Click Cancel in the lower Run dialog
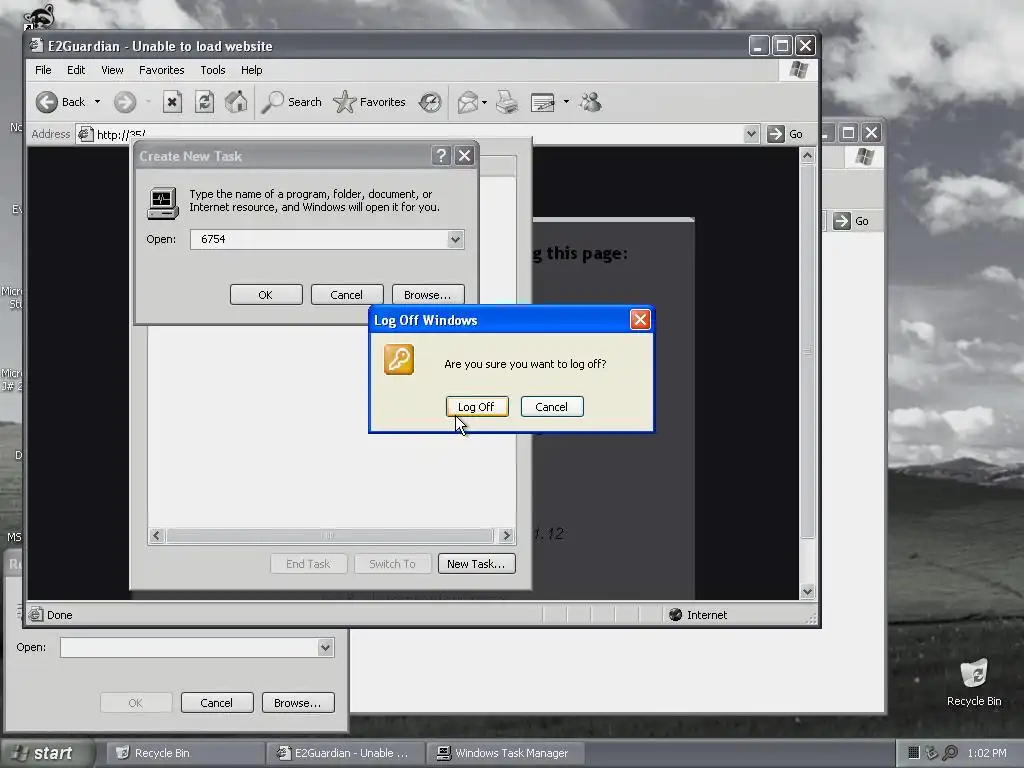1024x768 pixels. (217, 703)
